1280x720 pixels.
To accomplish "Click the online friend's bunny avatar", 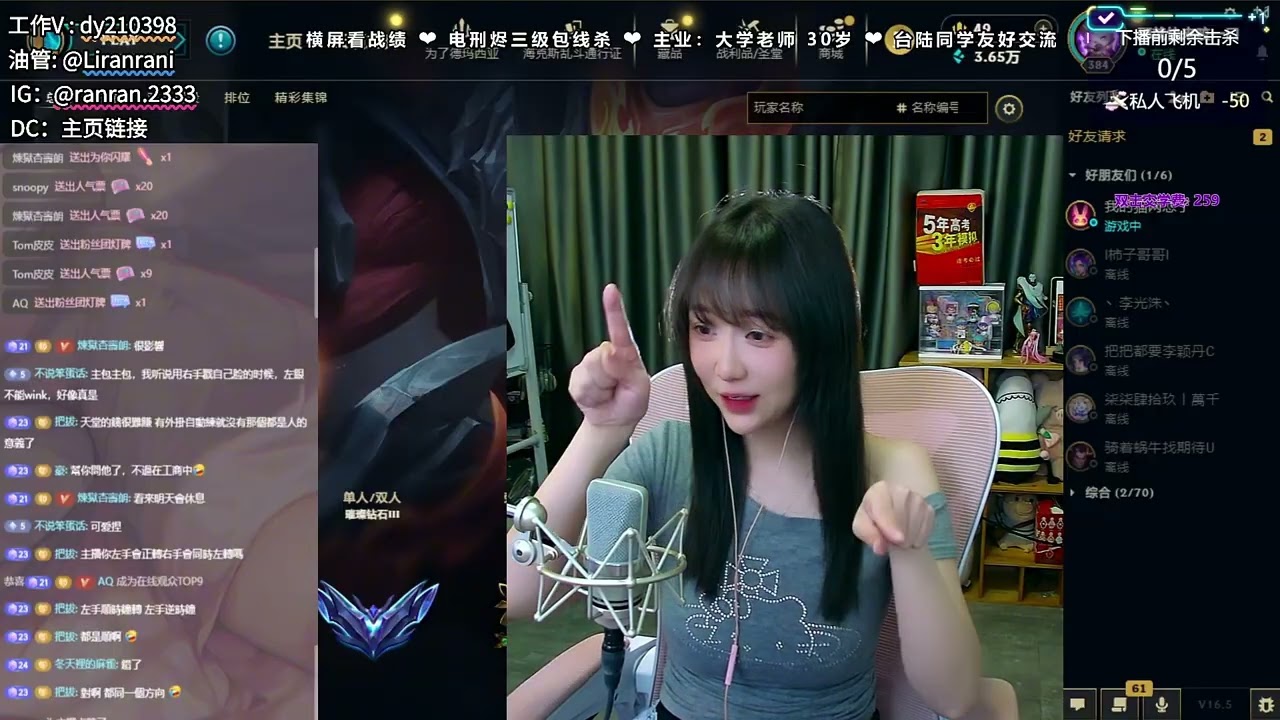I will [x=1081, y=215].
